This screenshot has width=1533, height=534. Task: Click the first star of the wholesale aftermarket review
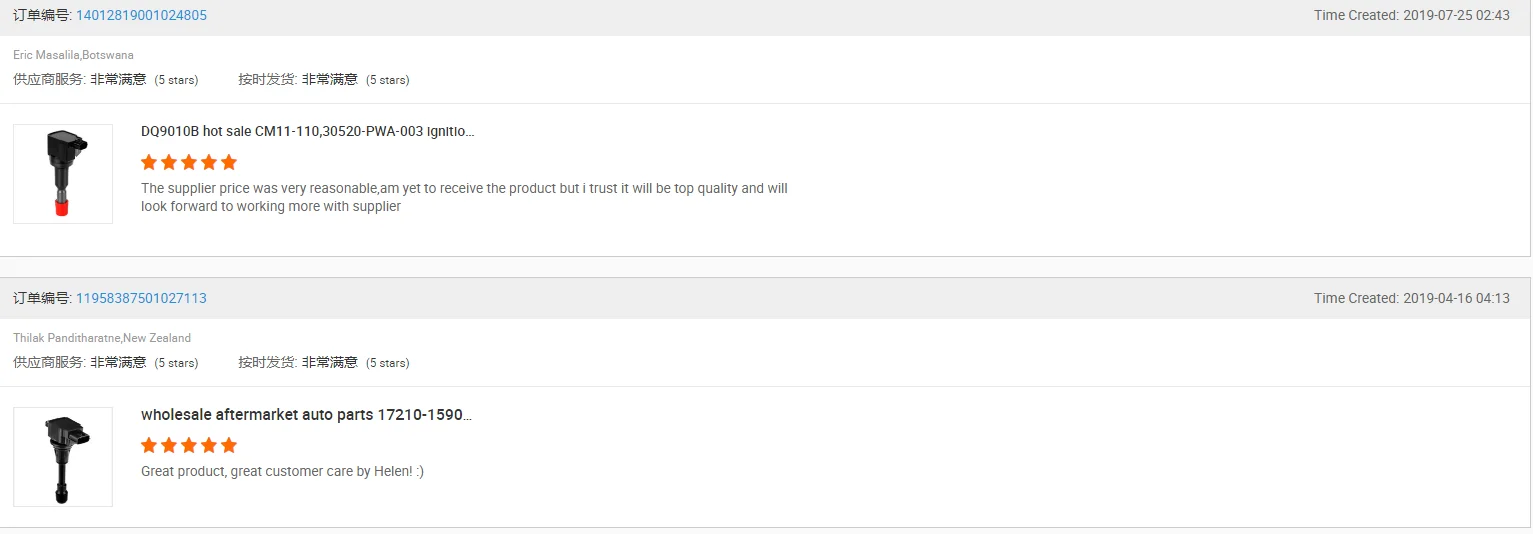point(149,445)
